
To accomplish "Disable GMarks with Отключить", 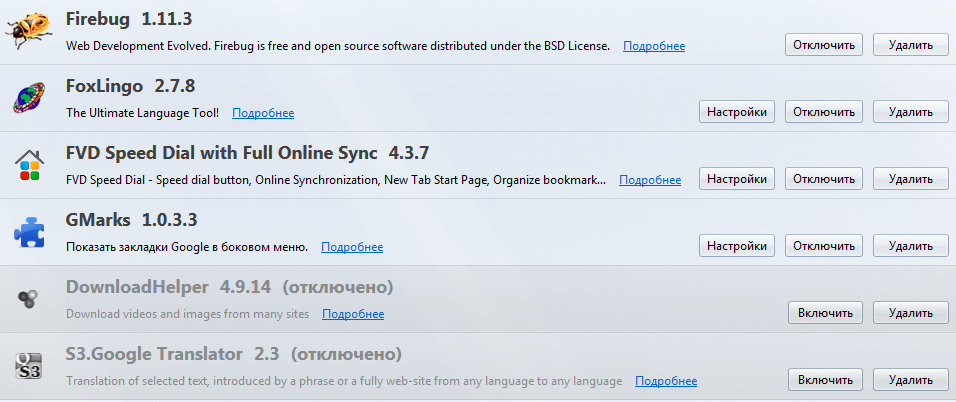I will coord(824,246).
